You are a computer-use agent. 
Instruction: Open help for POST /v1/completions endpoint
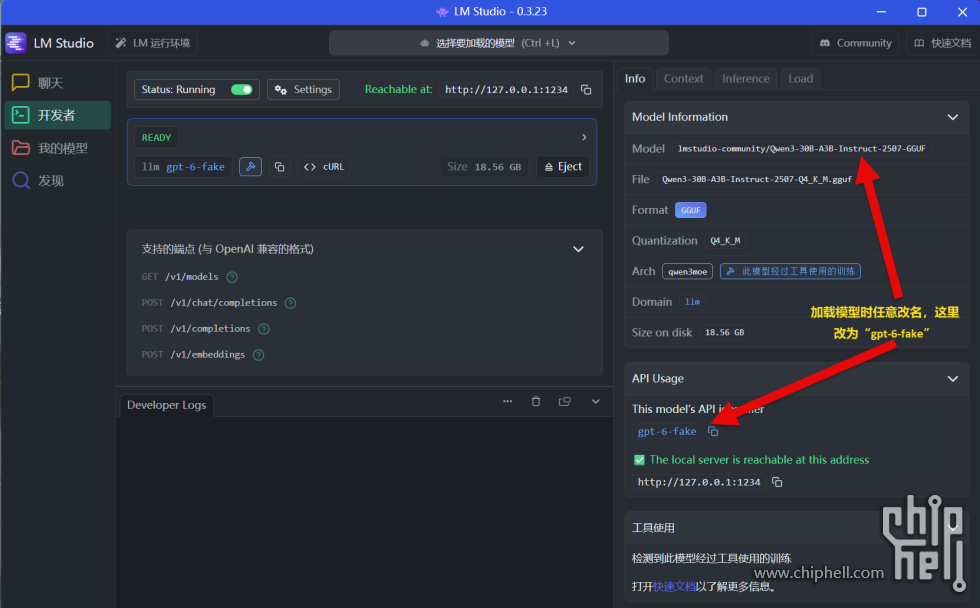pyautogui.click(x=264, y=329)
